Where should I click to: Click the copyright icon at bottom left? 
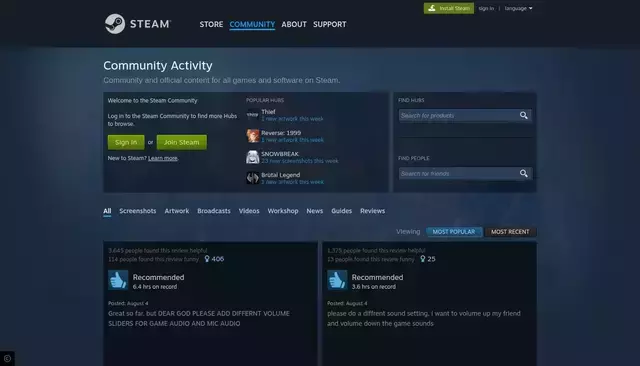(7, 359)
